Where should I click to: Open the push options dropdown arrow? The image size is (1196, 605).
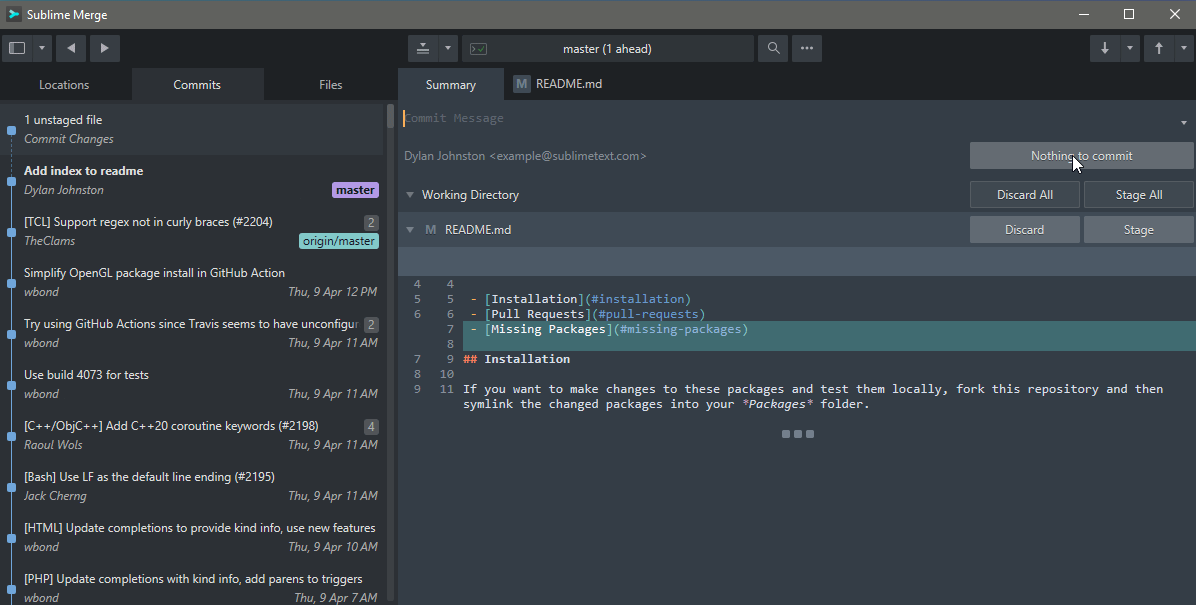coord(1183,48)
